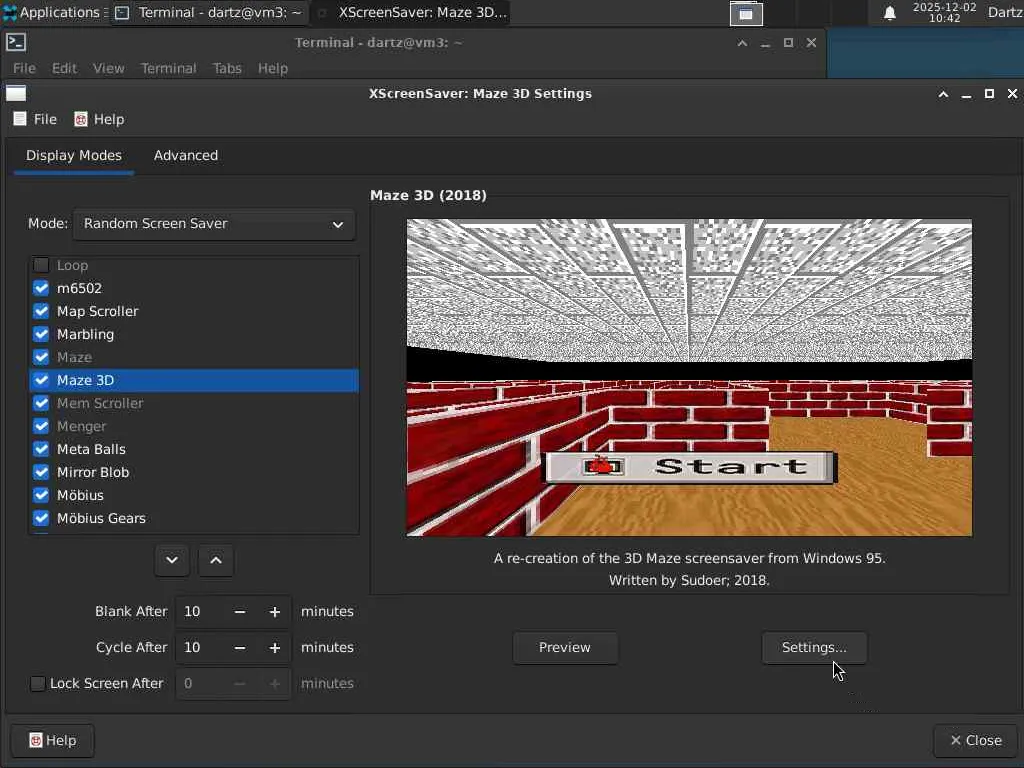This screenshot has width=1024, height=768.
Task: Click the Terminal window prompt icon
Action: (x=16, y=42)
